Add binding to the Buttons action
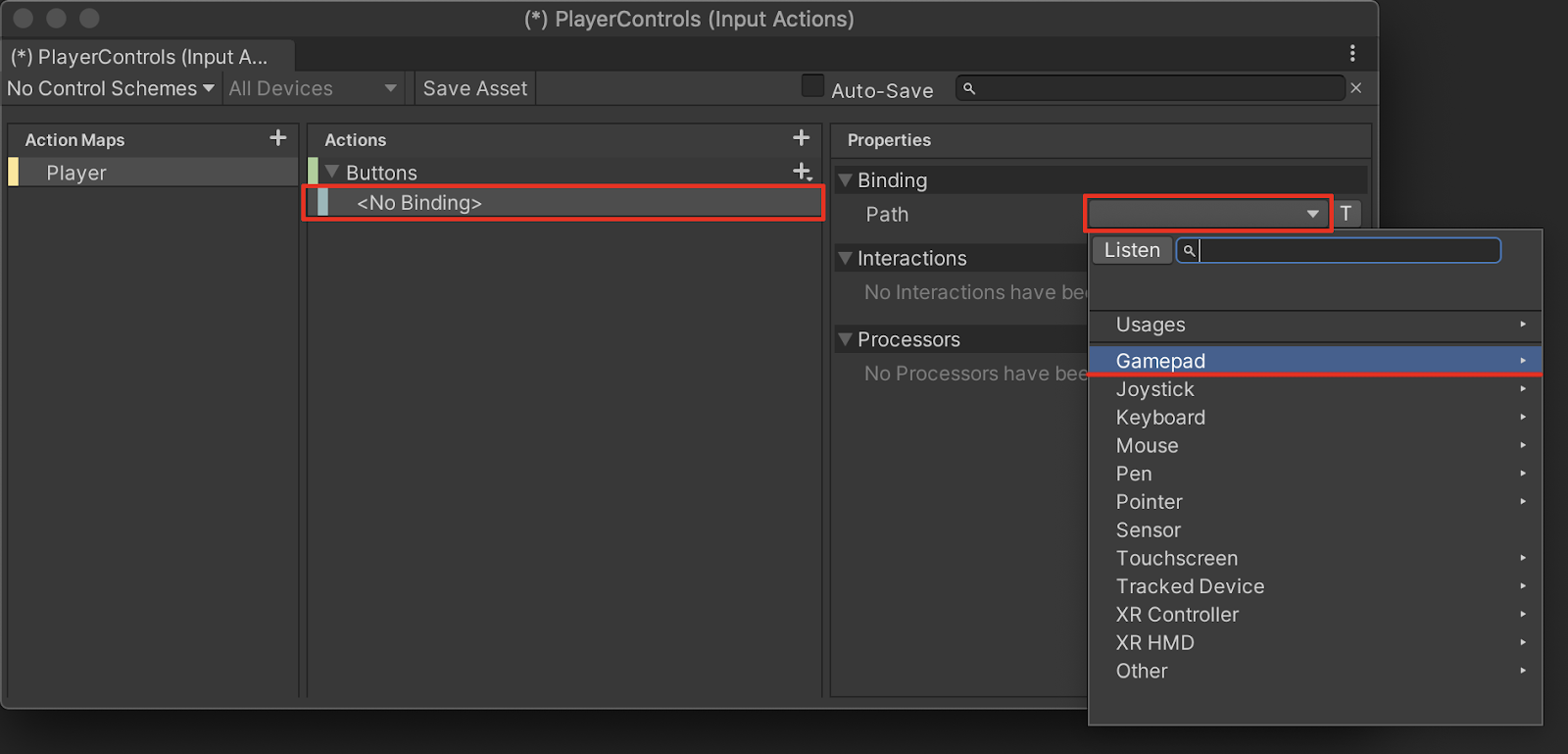 802,172
